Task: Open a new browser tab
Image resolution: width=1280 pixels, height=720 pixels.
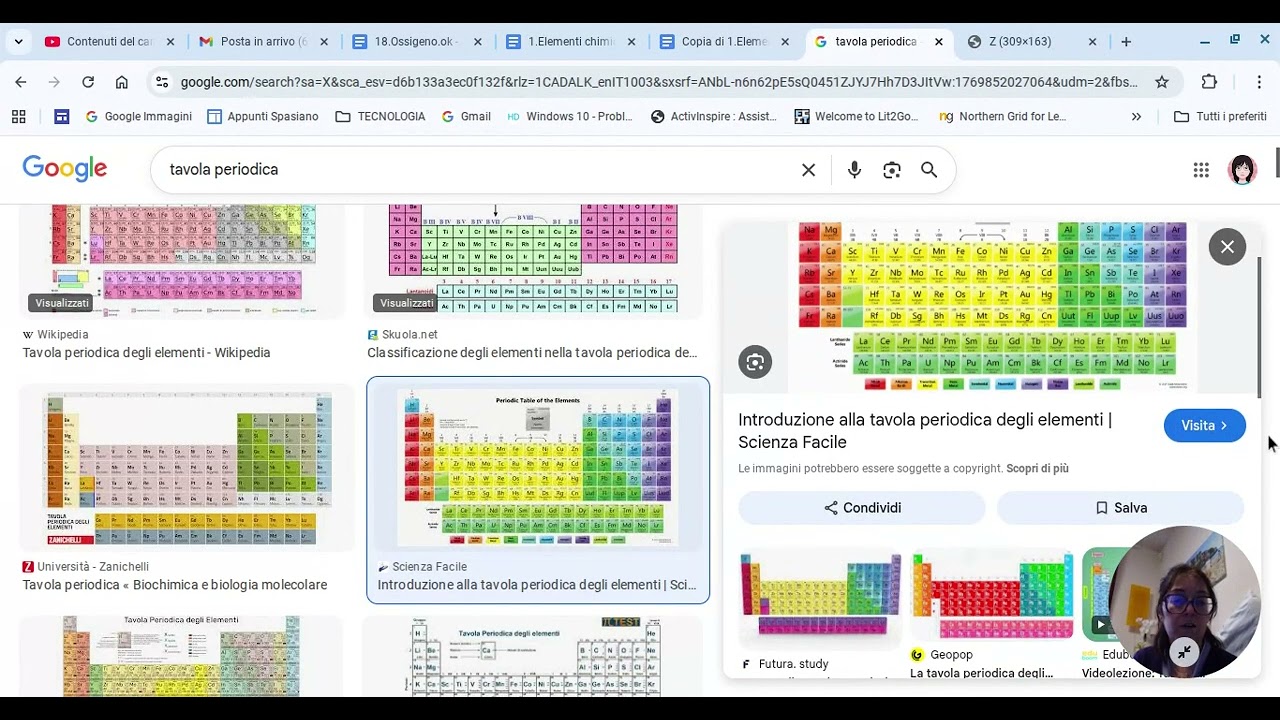Action: 1126,42
